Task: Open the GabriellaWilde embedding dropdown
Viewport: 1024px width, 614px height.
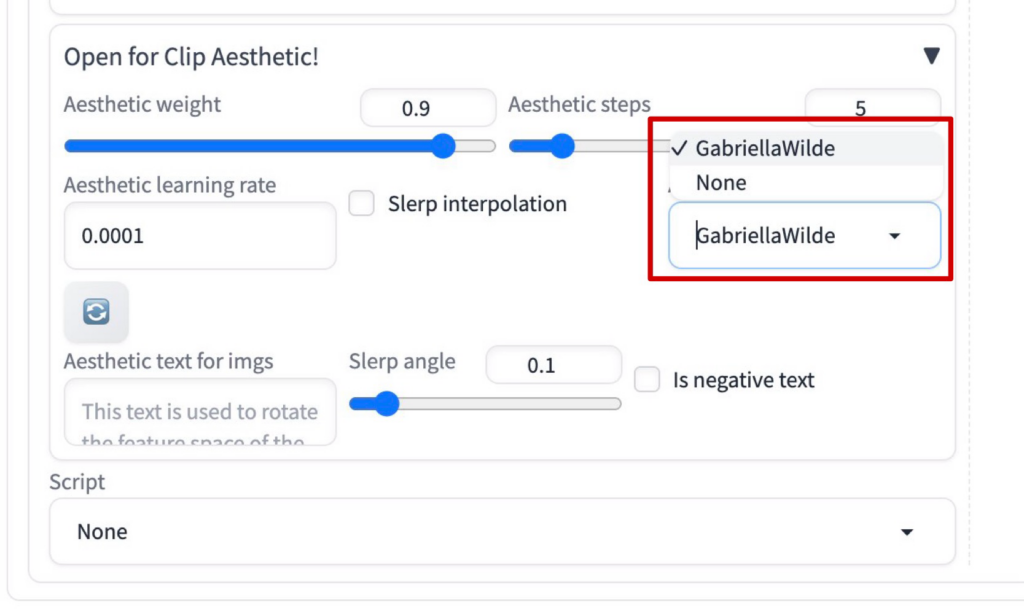Action: pos(804,236)
